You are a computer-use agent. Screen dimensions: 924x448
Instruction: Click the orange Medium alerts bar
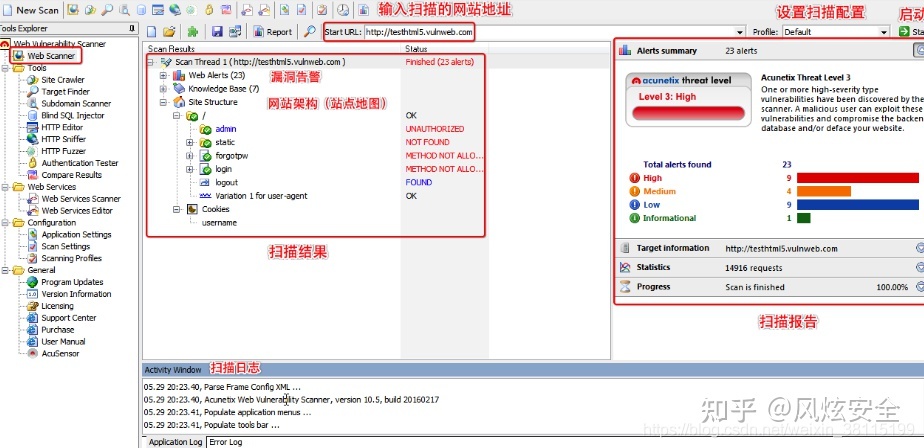point(824,192)
